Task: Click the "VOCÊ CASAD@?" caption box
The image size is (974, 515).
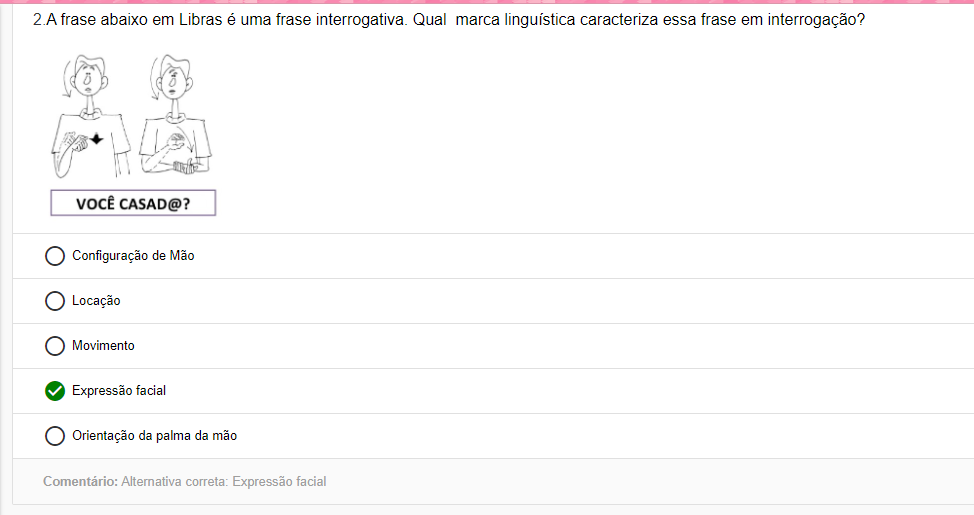Action: 133,204
